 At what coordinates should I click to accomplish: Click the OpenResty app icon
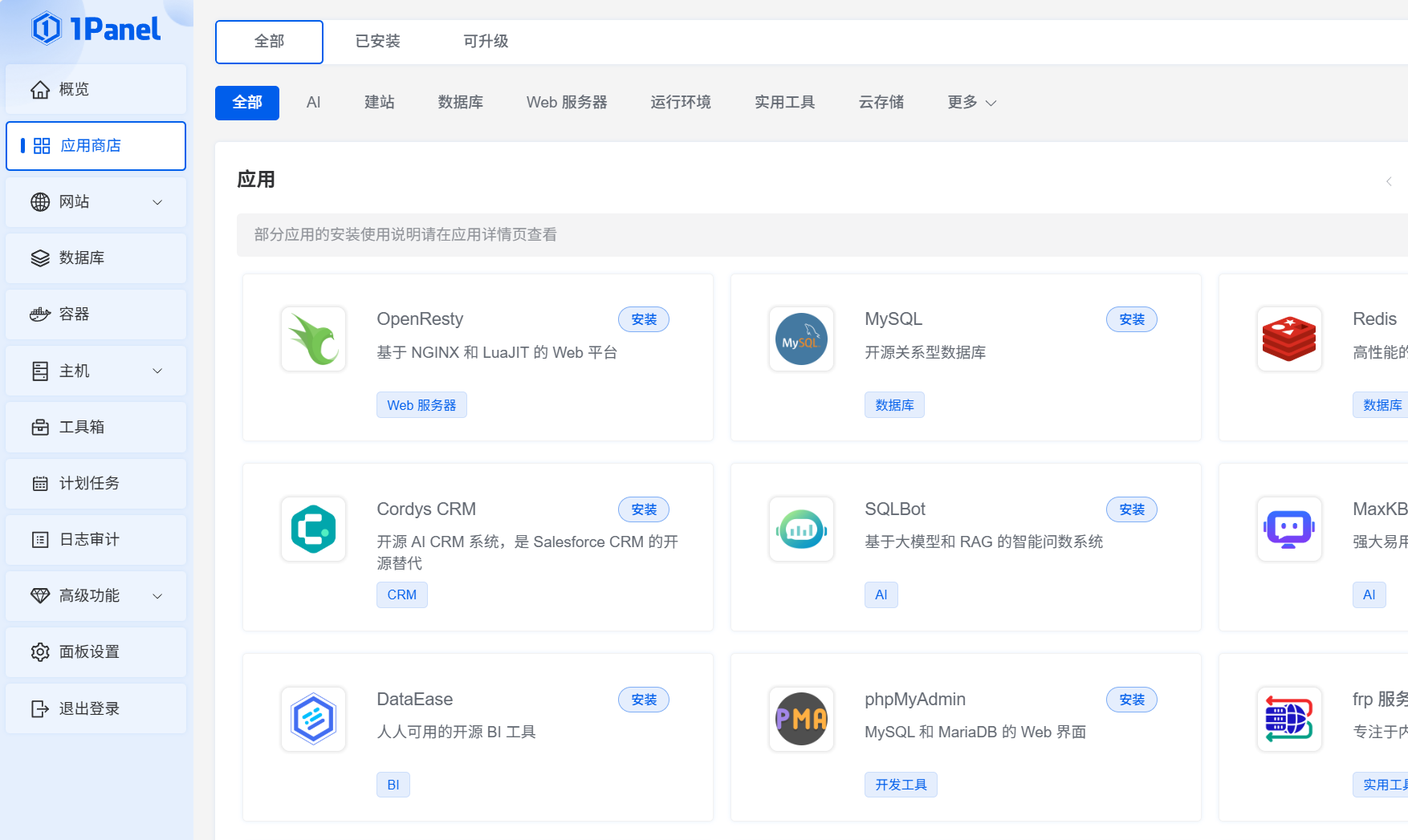point(313,339)
